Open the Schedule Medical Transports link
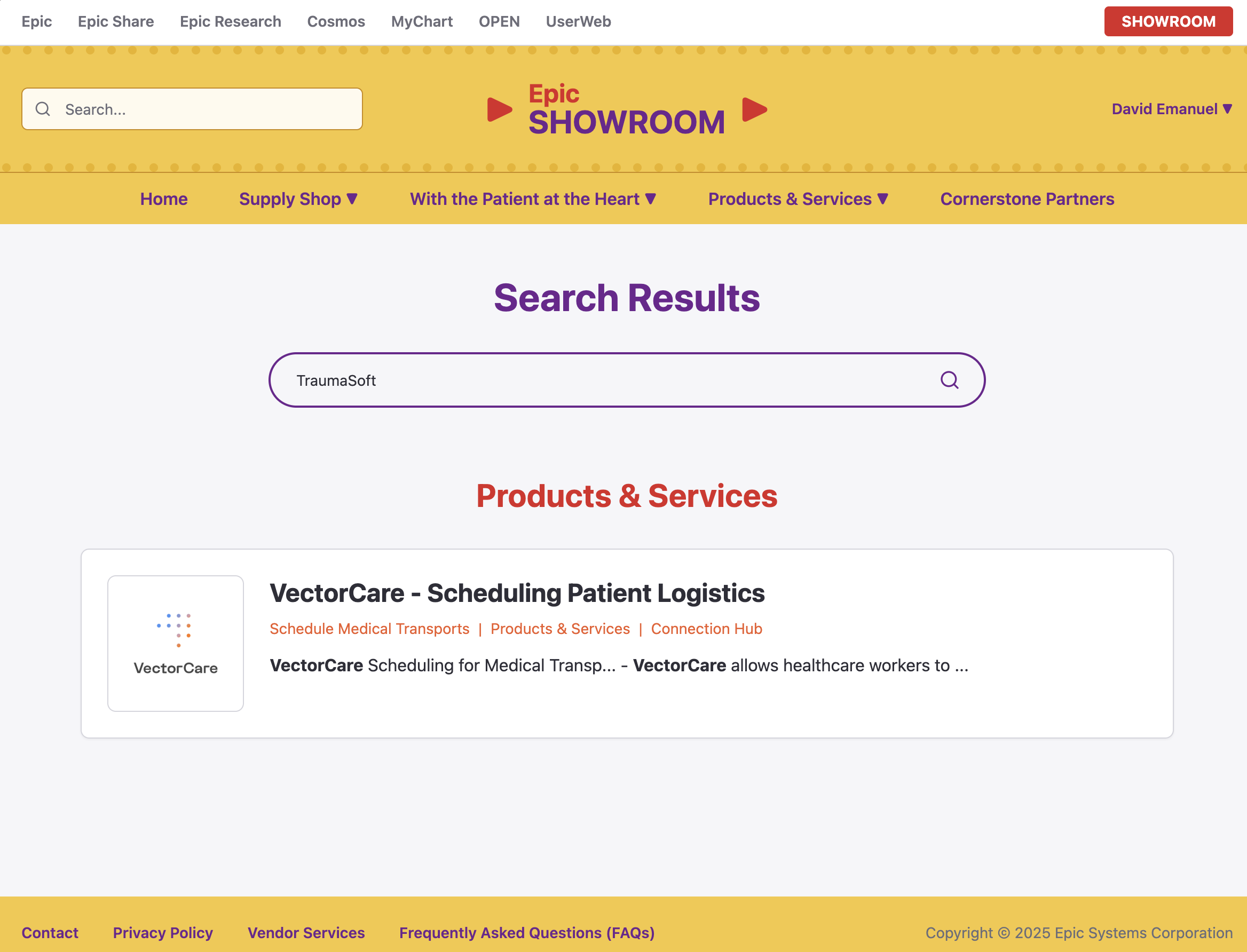This screenshot has height=952, width=1247. pos(369,629)
